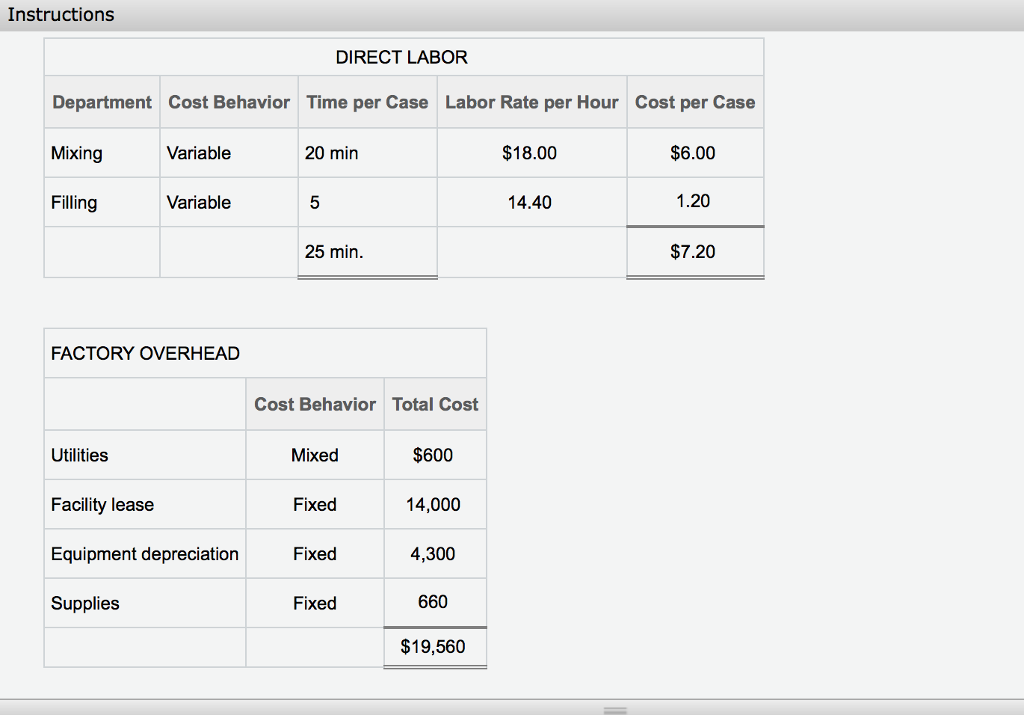Click the 4,300 depreciation cost cell
Image resolution: width=1024 pixels, height=715 pixels.
(x=434, y=553)
